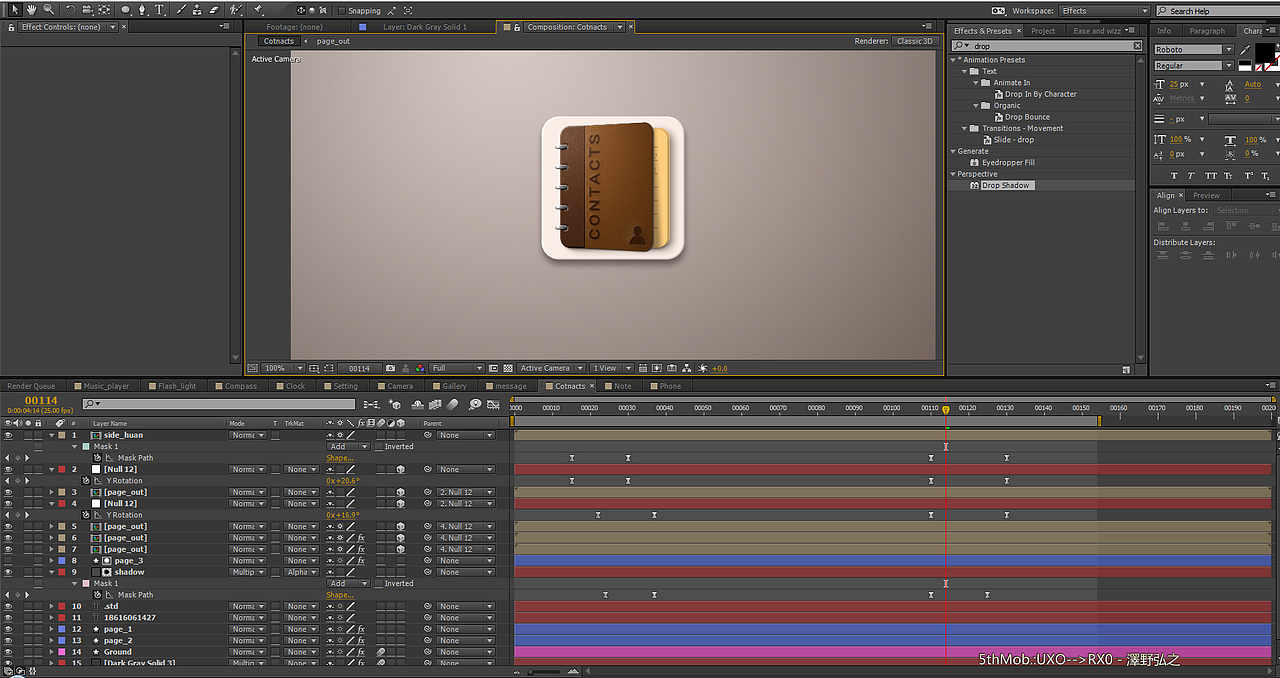Select the Pan Behind anchor tool
Screen dimensions: 1280x678
[104, 9]
